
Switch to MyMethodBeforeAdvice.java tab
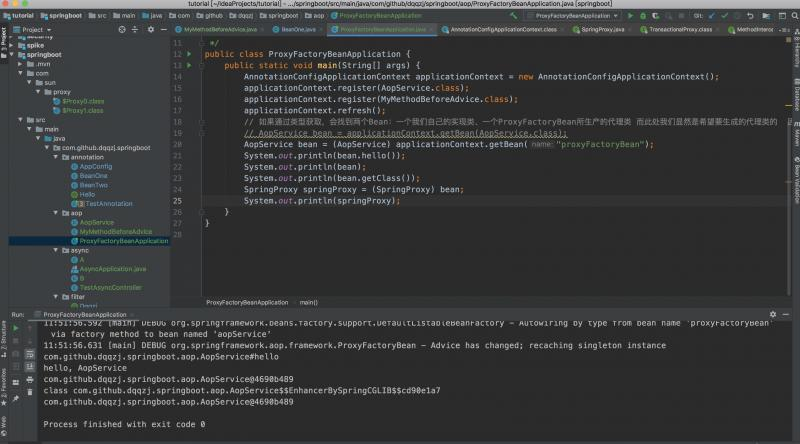(x=220, y=30)
